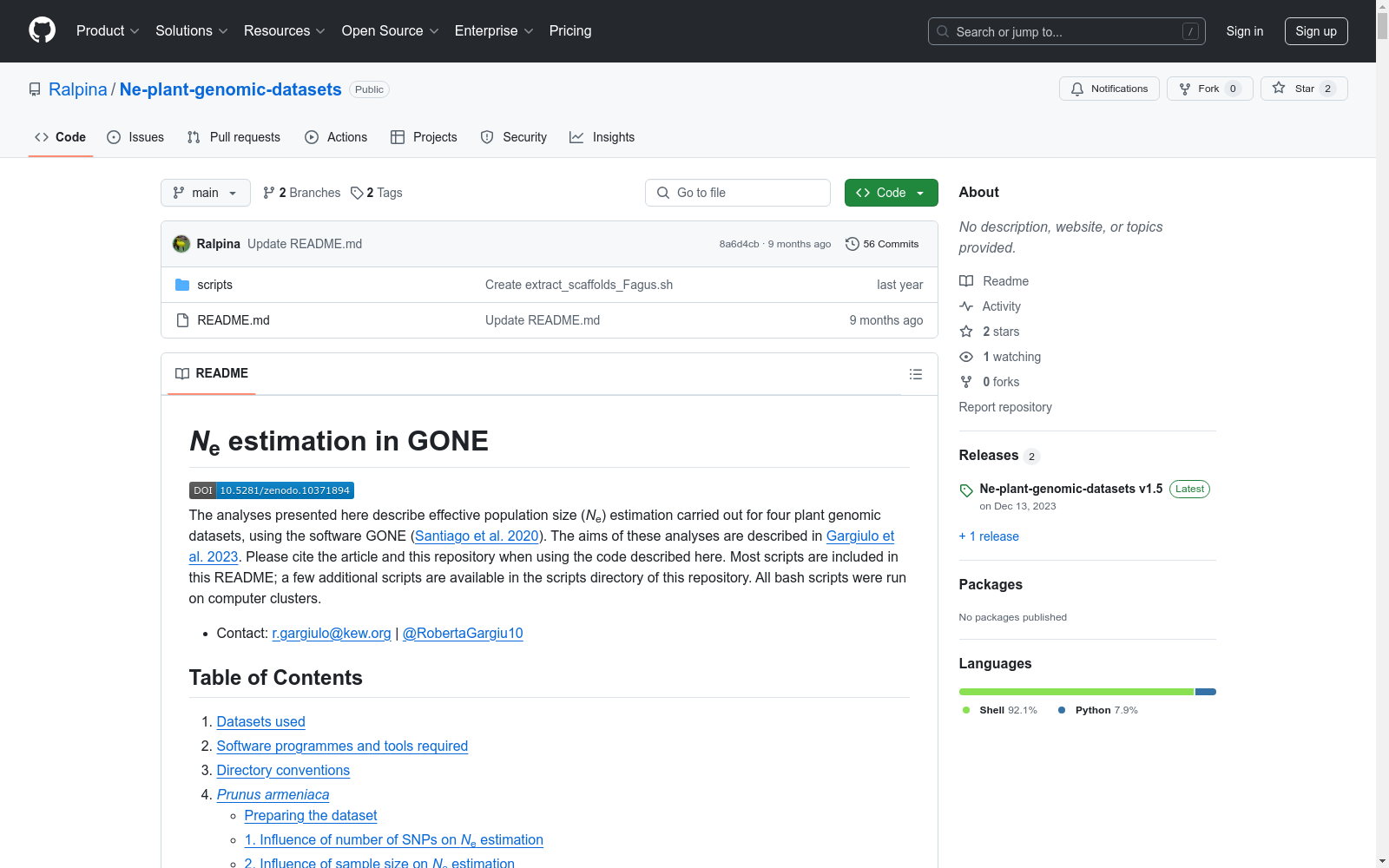The height and width of the screenshot is (868, 1389).
Task: Click the green Shell language bar segment
Action: coord(1076,692)
